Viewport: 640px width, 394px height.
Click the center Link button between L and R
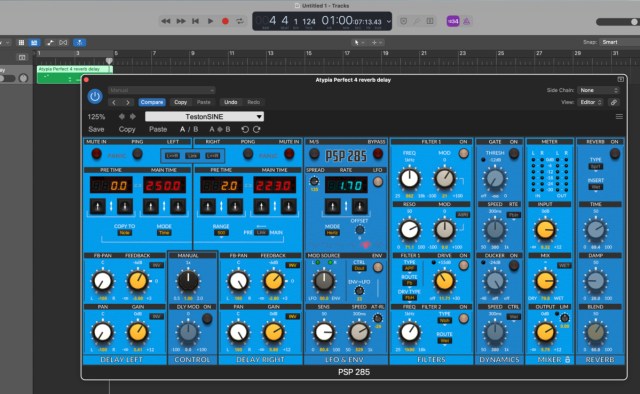pyautogui.click(x=192, y=156)
